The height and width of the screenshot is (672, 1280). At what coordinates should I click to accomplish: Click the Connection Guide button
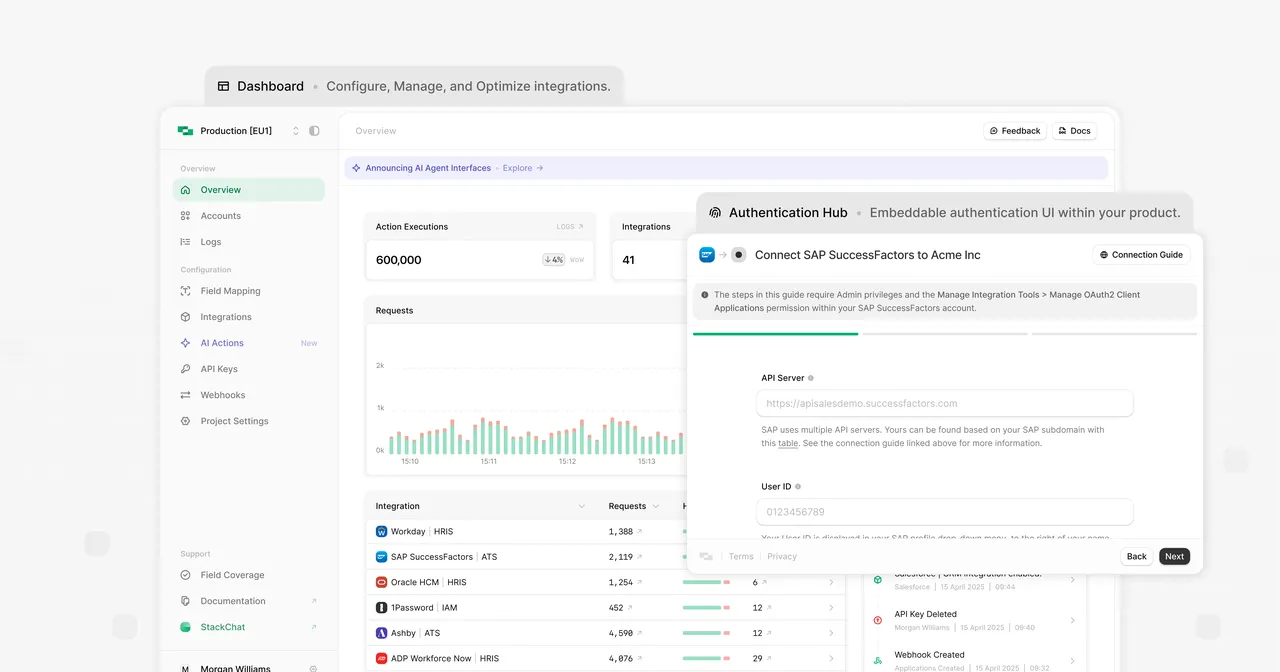pyautogui.click(x=1141, y=255)
